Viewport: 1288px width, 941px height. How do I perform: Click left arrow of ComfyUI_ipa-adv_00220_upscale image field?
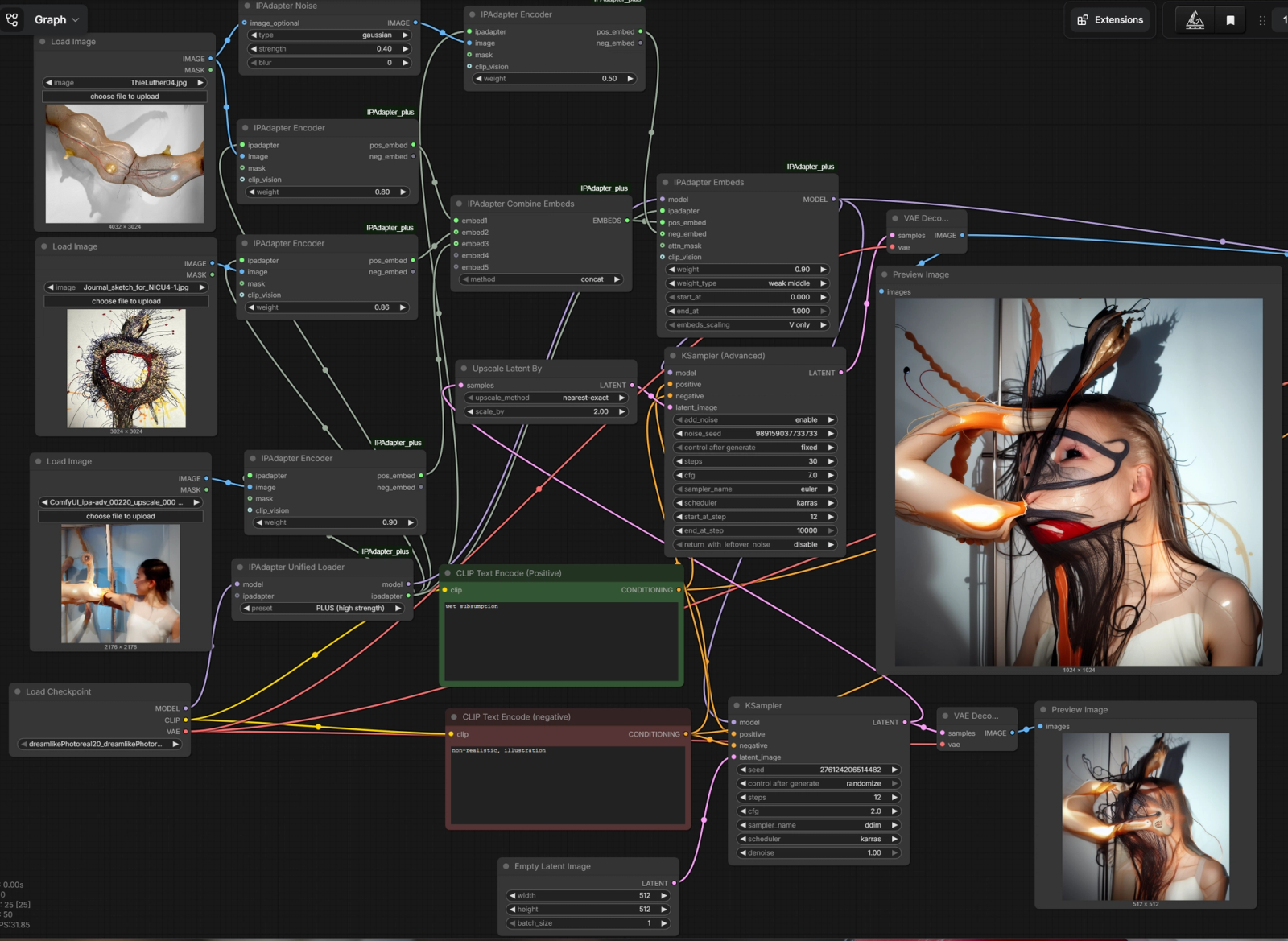click(44, 502)
